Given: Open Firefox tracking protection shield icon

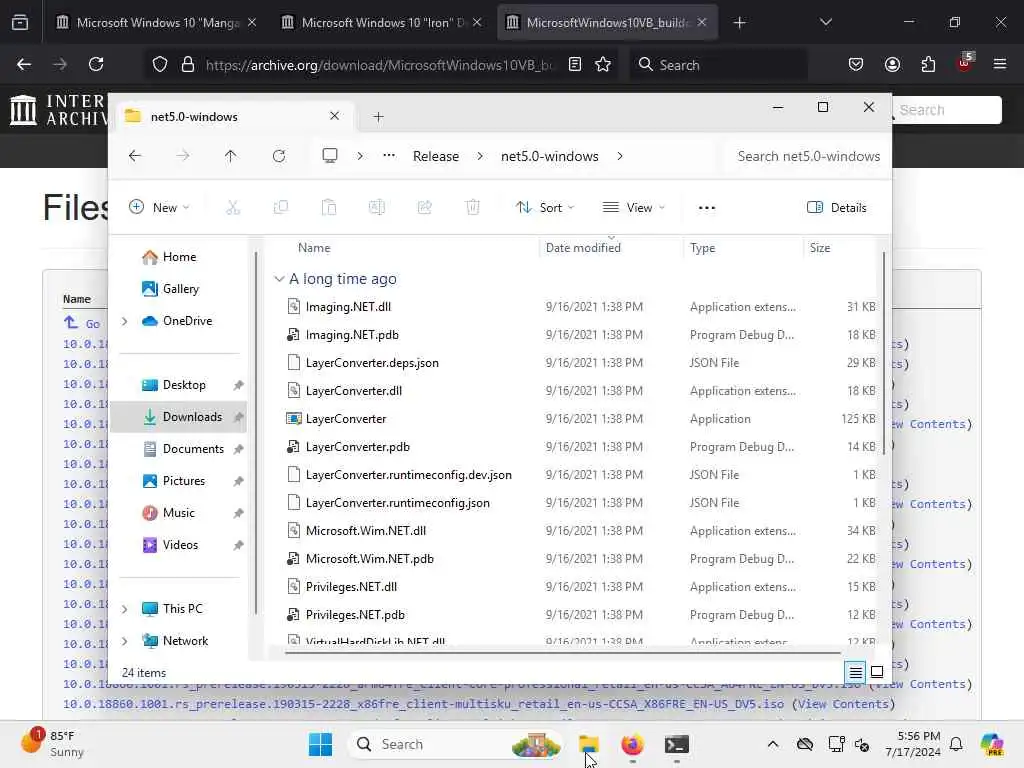Looking at the screenshot, I should (159, 64).
